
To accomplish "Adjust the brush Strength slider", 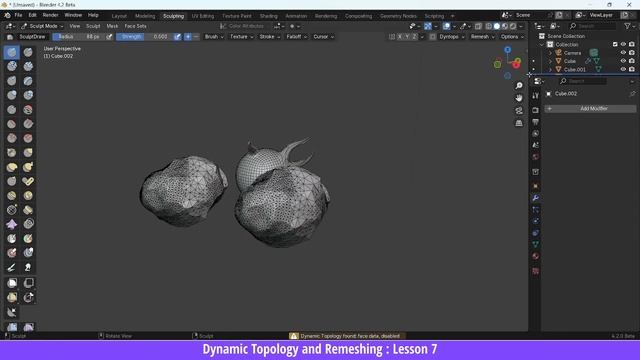I will (144, 37).
